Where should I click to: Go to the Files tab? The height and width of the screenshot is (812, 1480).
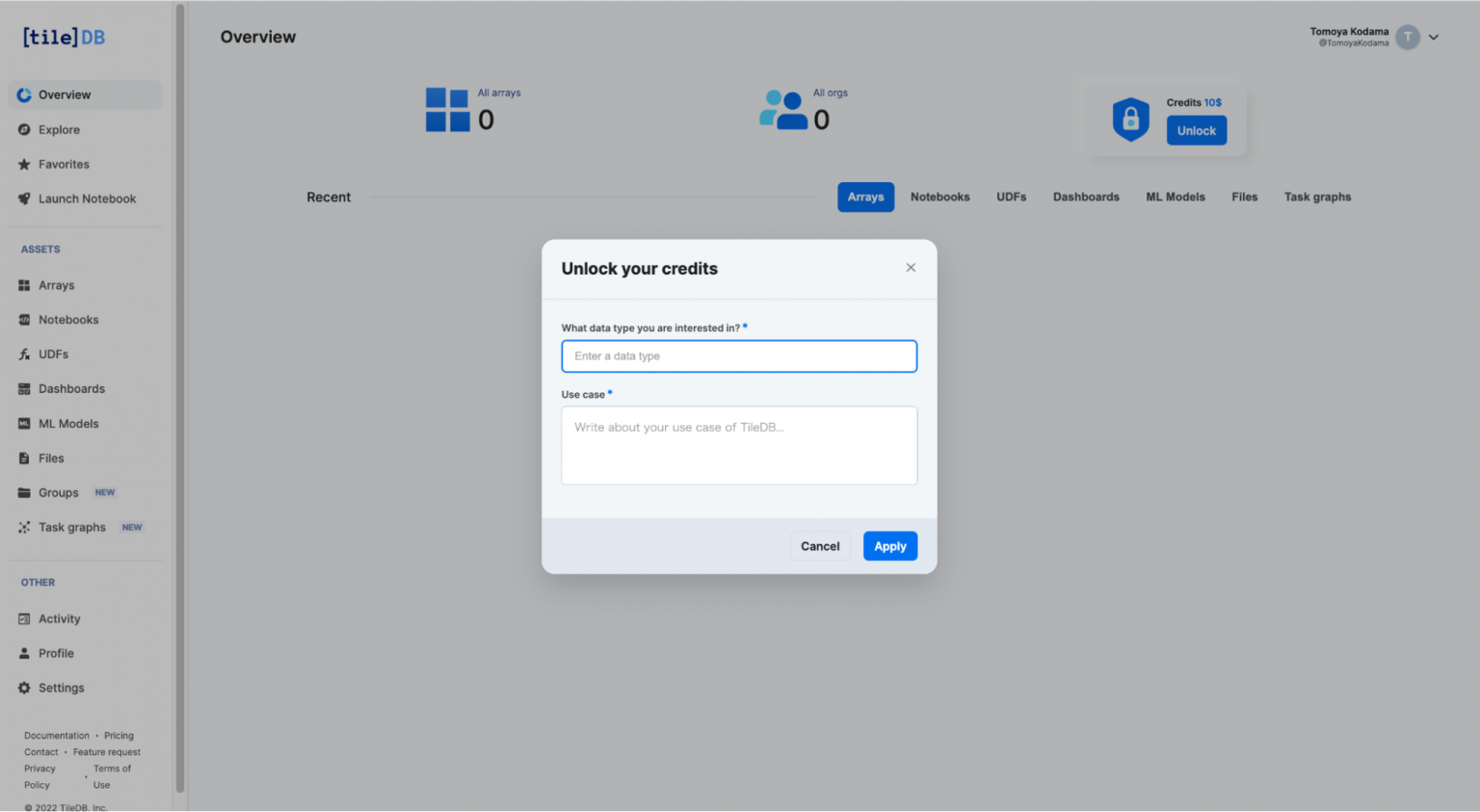click(1245, 197)
